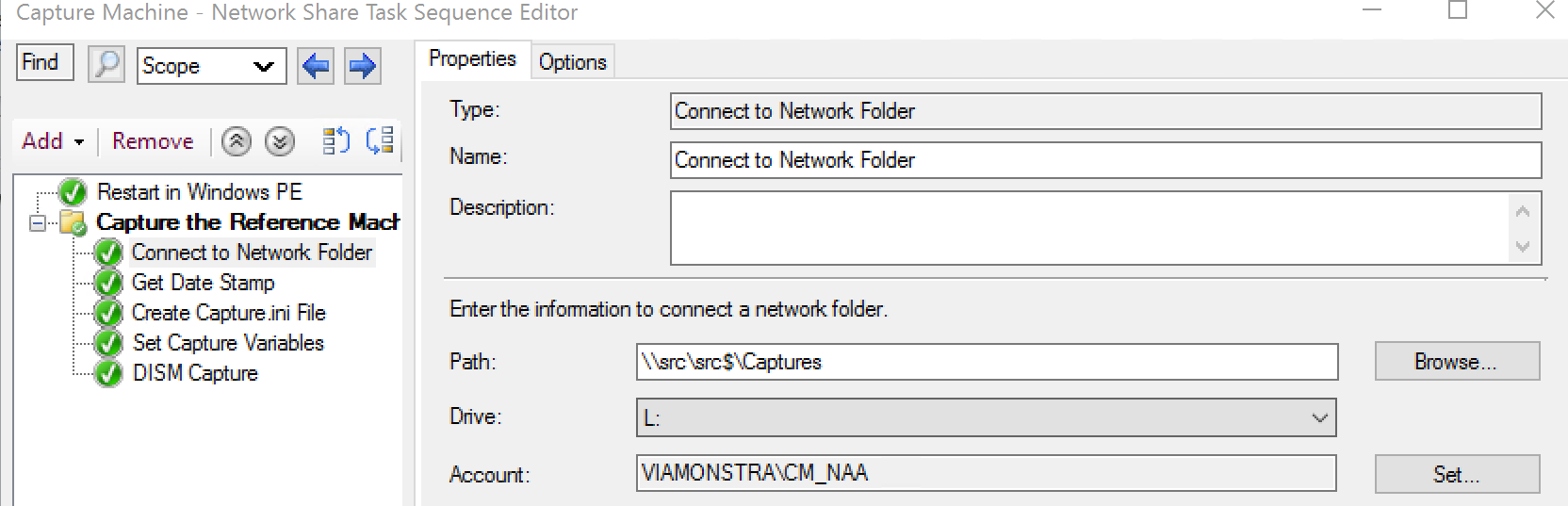Collapse the Capture the Reference Machine group

pyautogui.click(x=38, y=223)
